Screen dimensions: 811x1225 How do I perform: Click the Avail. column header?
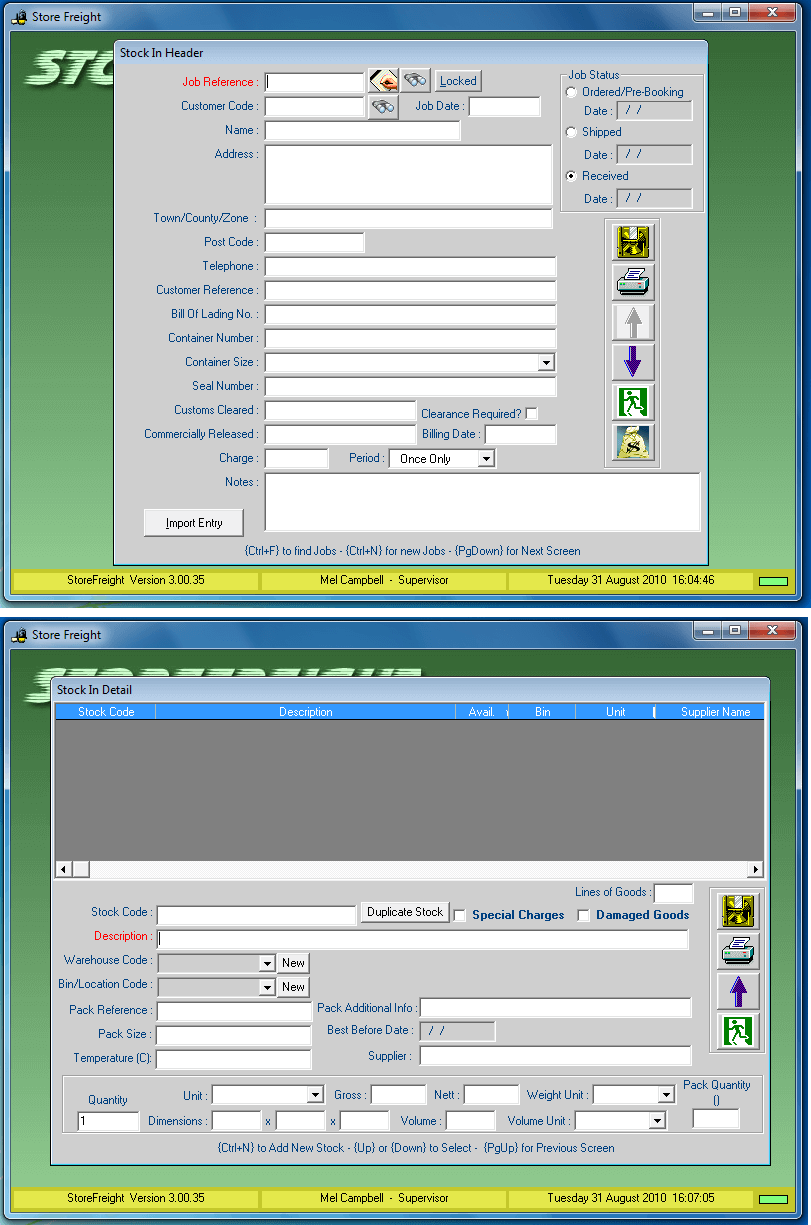click(x=482, y=712)
